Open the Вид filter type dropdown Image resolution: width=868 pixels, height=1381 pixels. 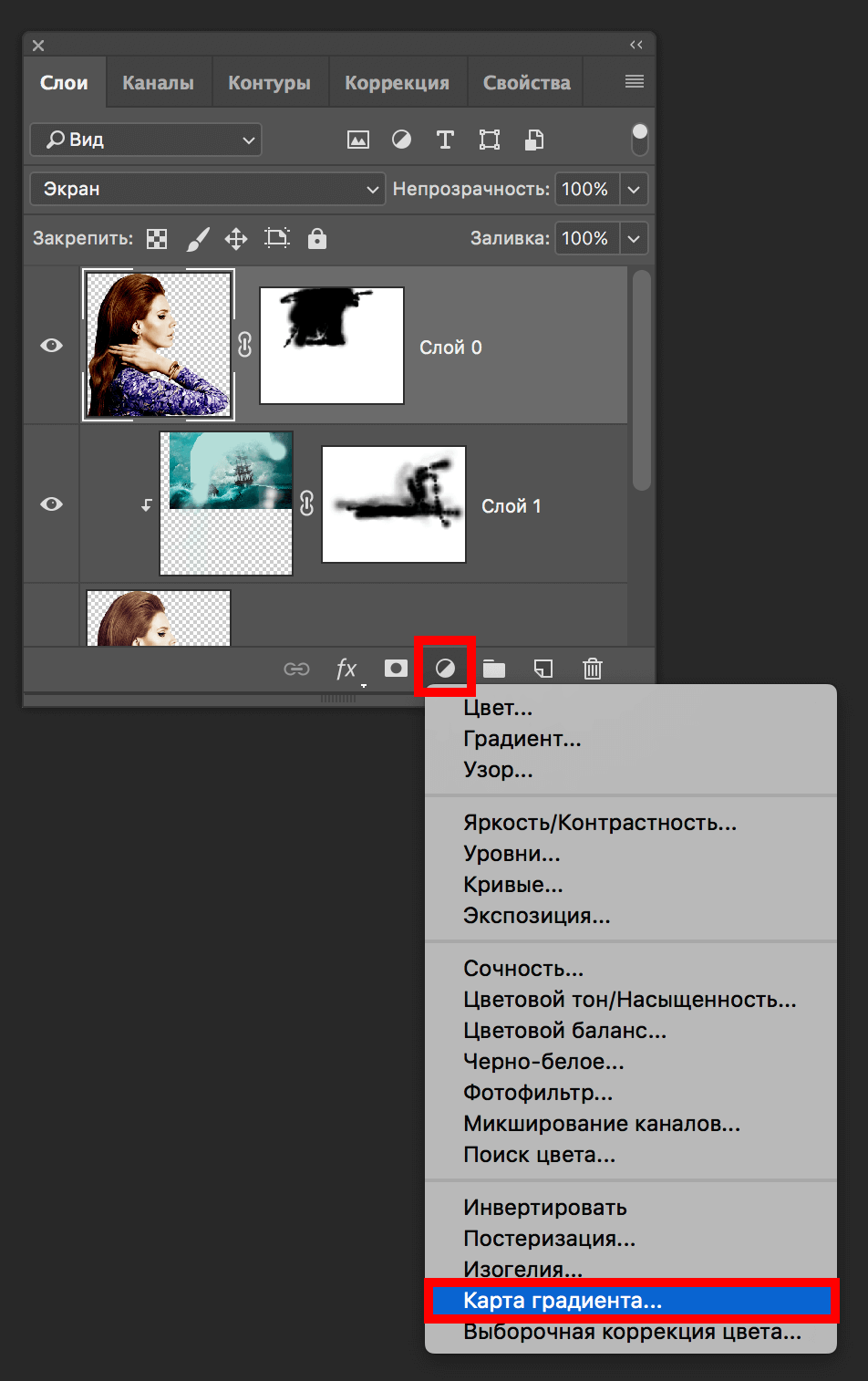pos(146,140)
